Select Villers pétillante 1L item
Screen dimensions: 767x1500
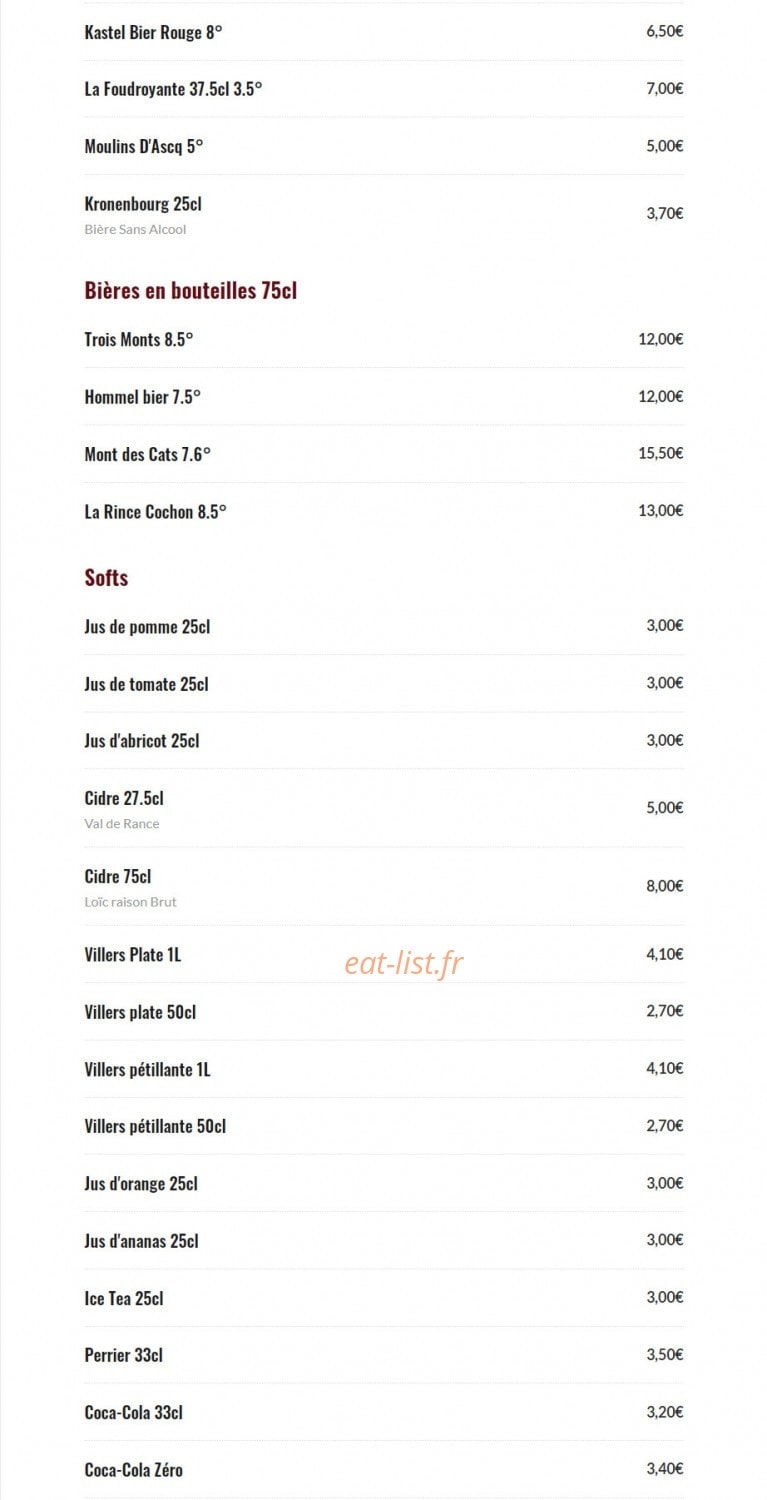384,1069
